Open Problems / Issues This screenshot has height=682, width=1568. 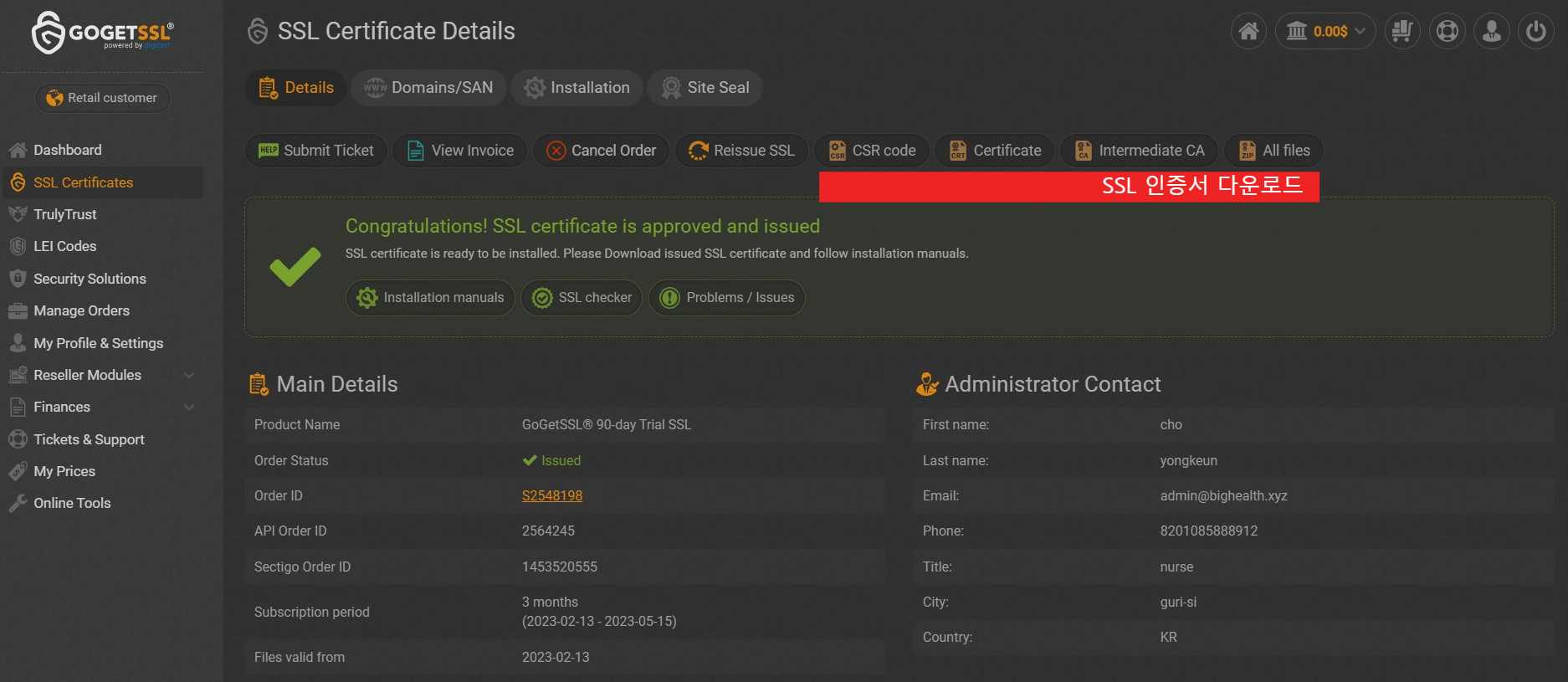[727, 298]
